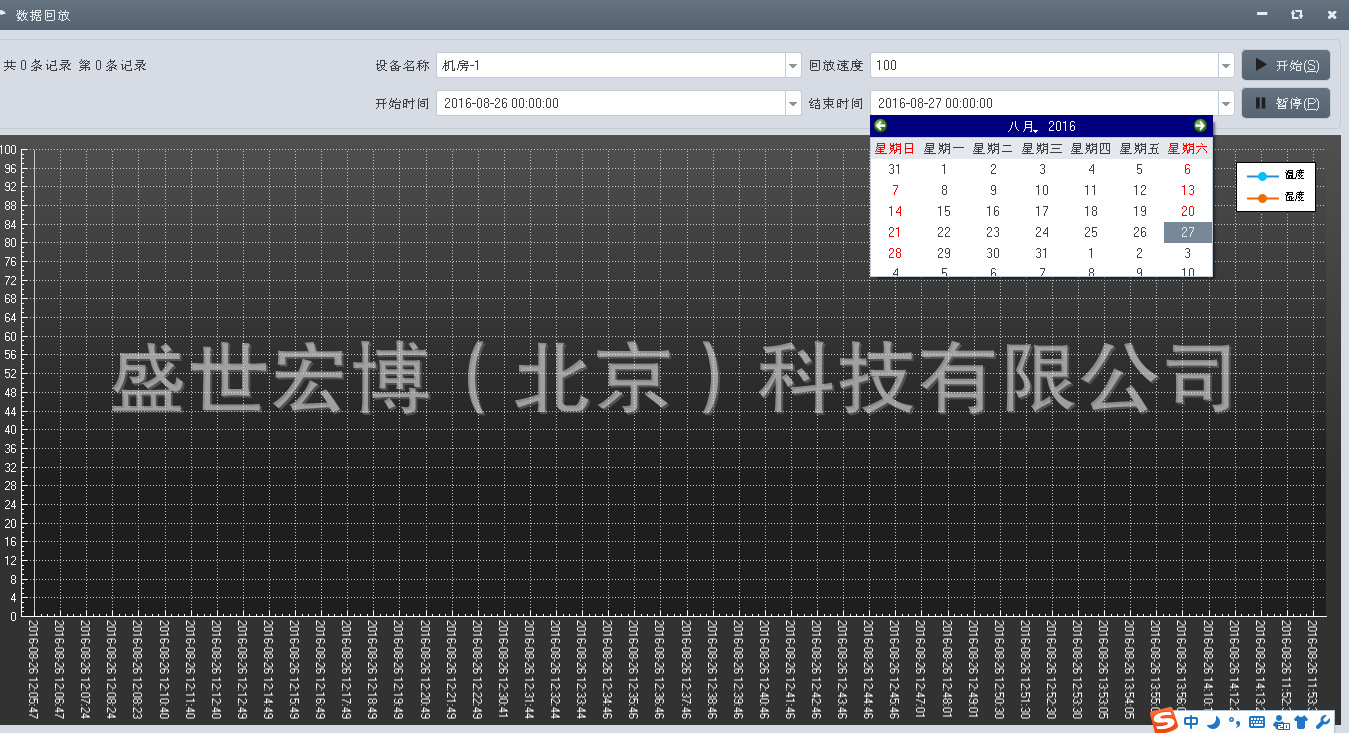Select date 18 in the calendar
This screenshot has height=733, width=1349.
pyautogui.click(x=1091, y=211)
